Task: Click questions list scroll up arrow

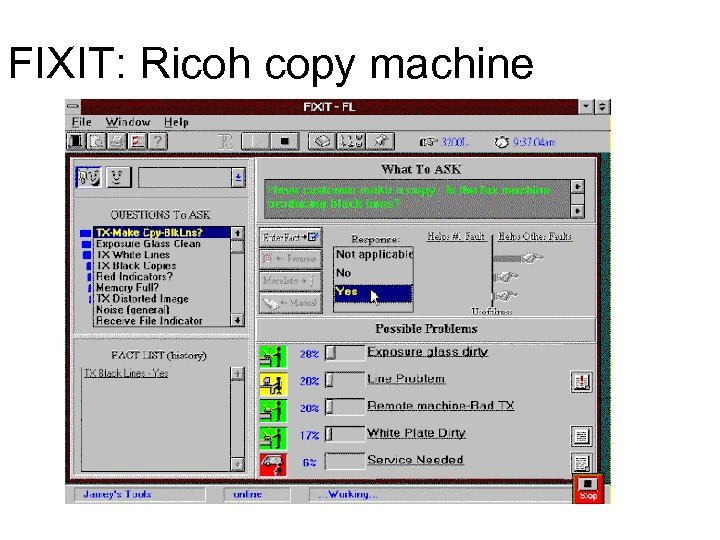Action: tap(237, 233)
